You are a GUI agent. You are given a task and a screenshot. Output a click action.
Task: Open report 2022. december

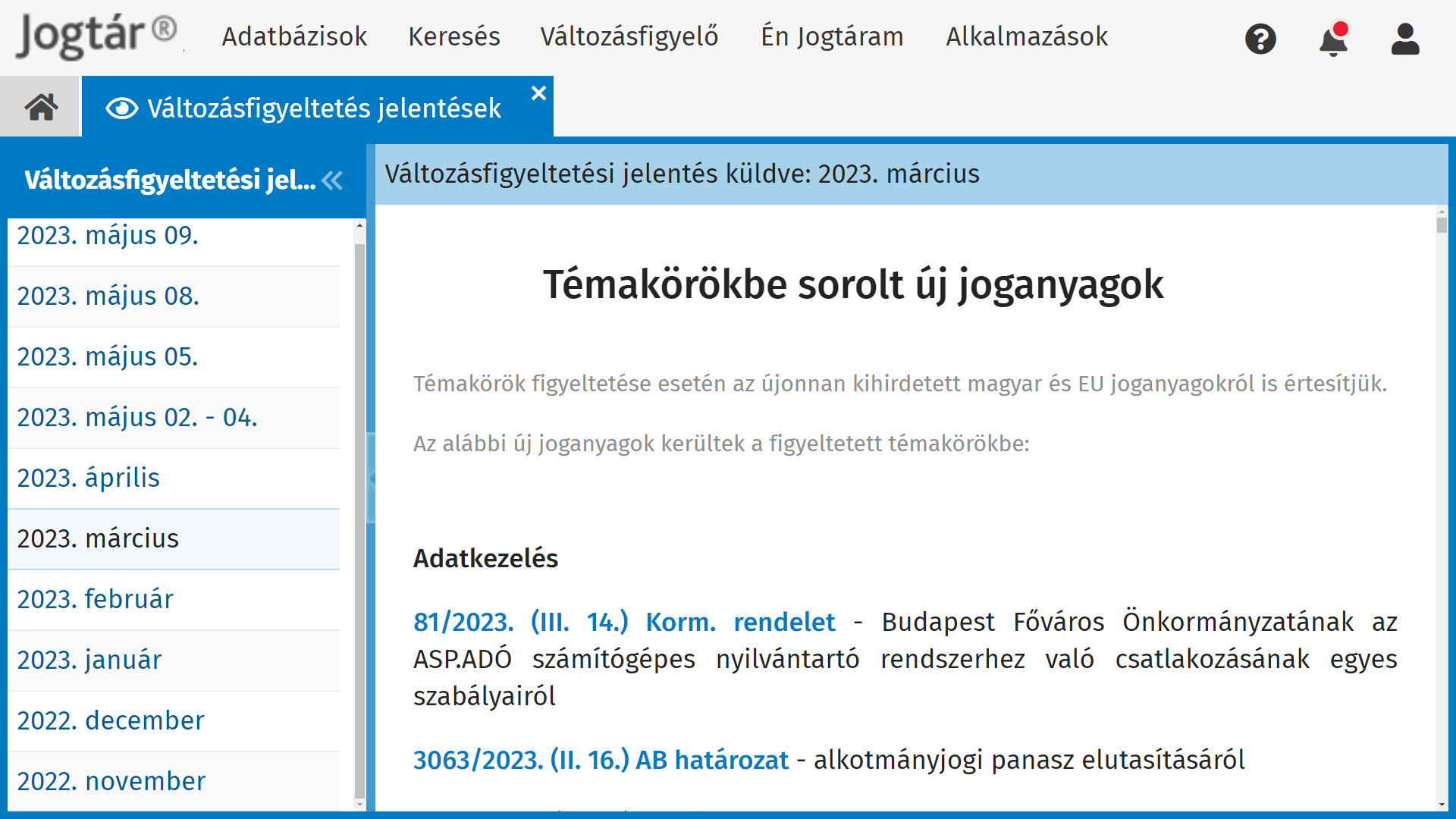tap(174, 721)
